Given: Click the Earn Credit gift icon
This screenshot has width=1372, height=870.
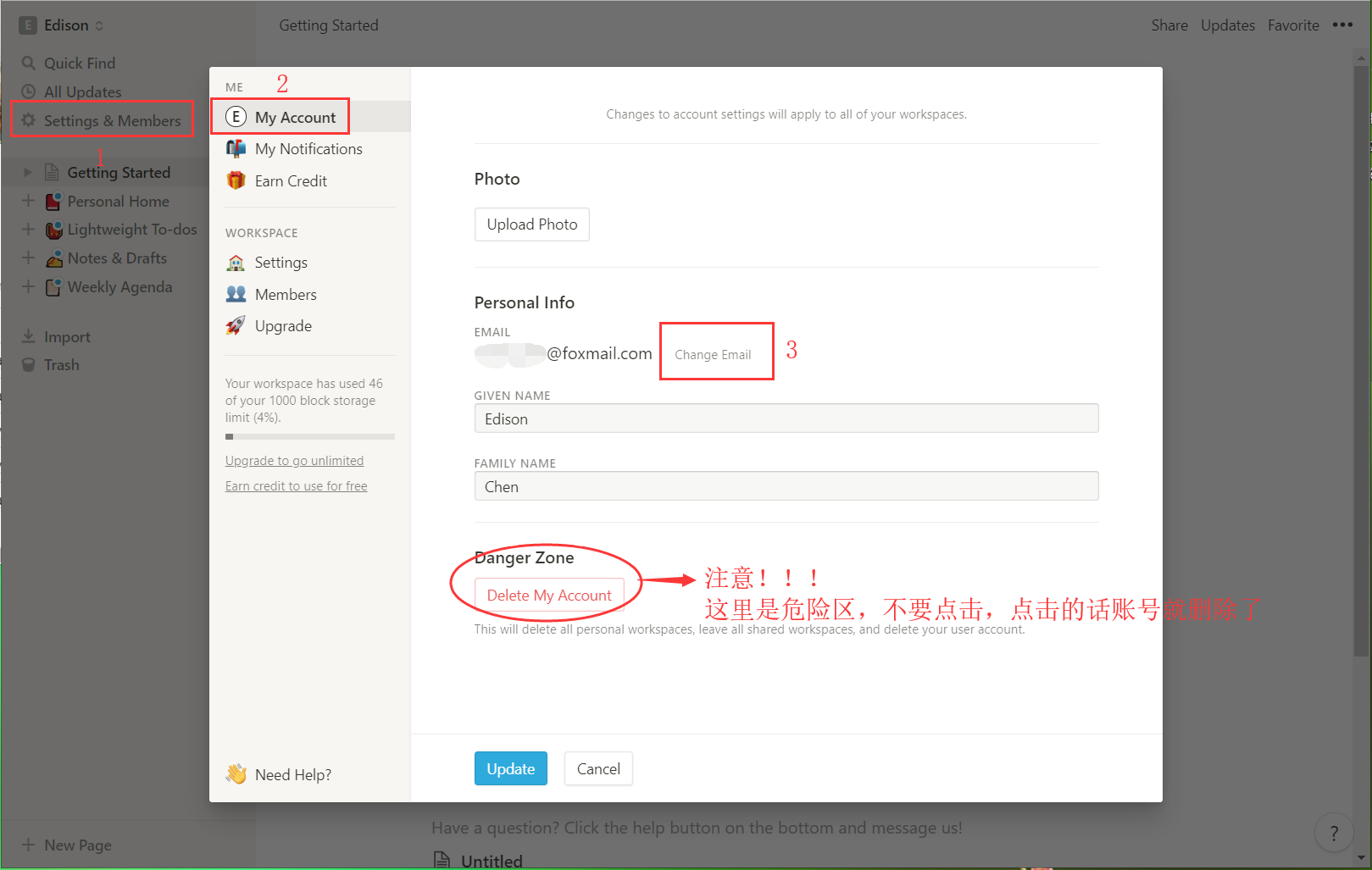Looking at the screenshot, I should coord(236,180).
